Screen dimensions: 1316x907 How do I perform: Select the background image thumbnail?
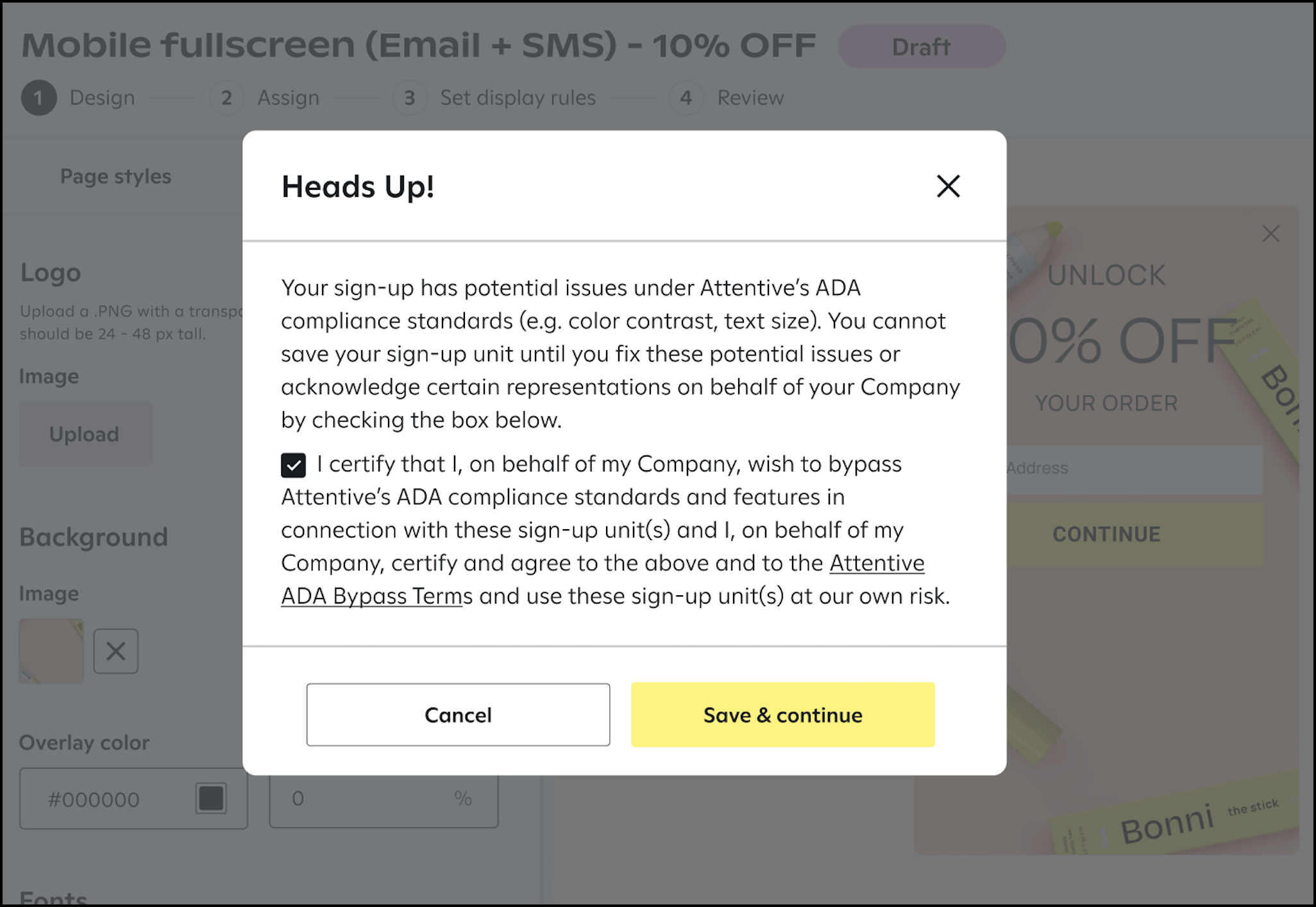tap(51, 651)
